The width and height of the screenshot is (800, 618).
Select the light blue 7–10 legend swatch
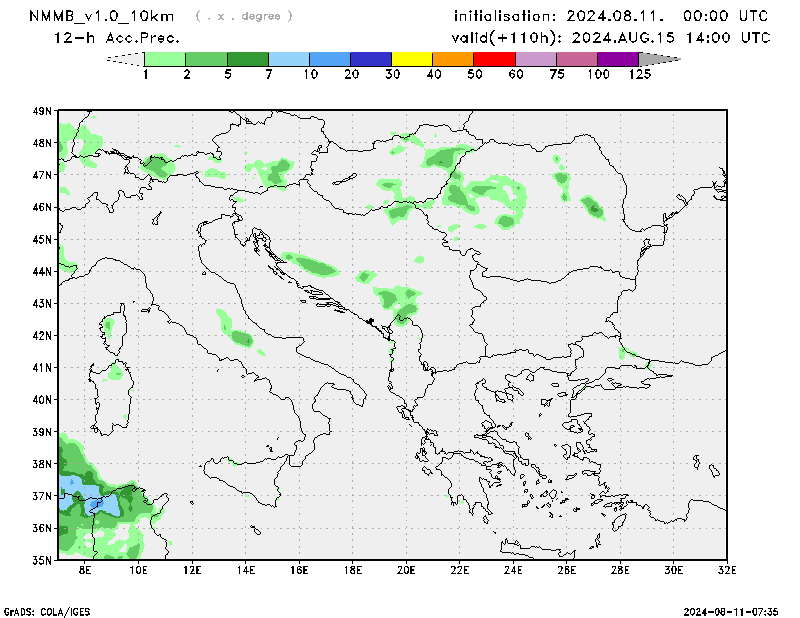[x=289, y=59]
